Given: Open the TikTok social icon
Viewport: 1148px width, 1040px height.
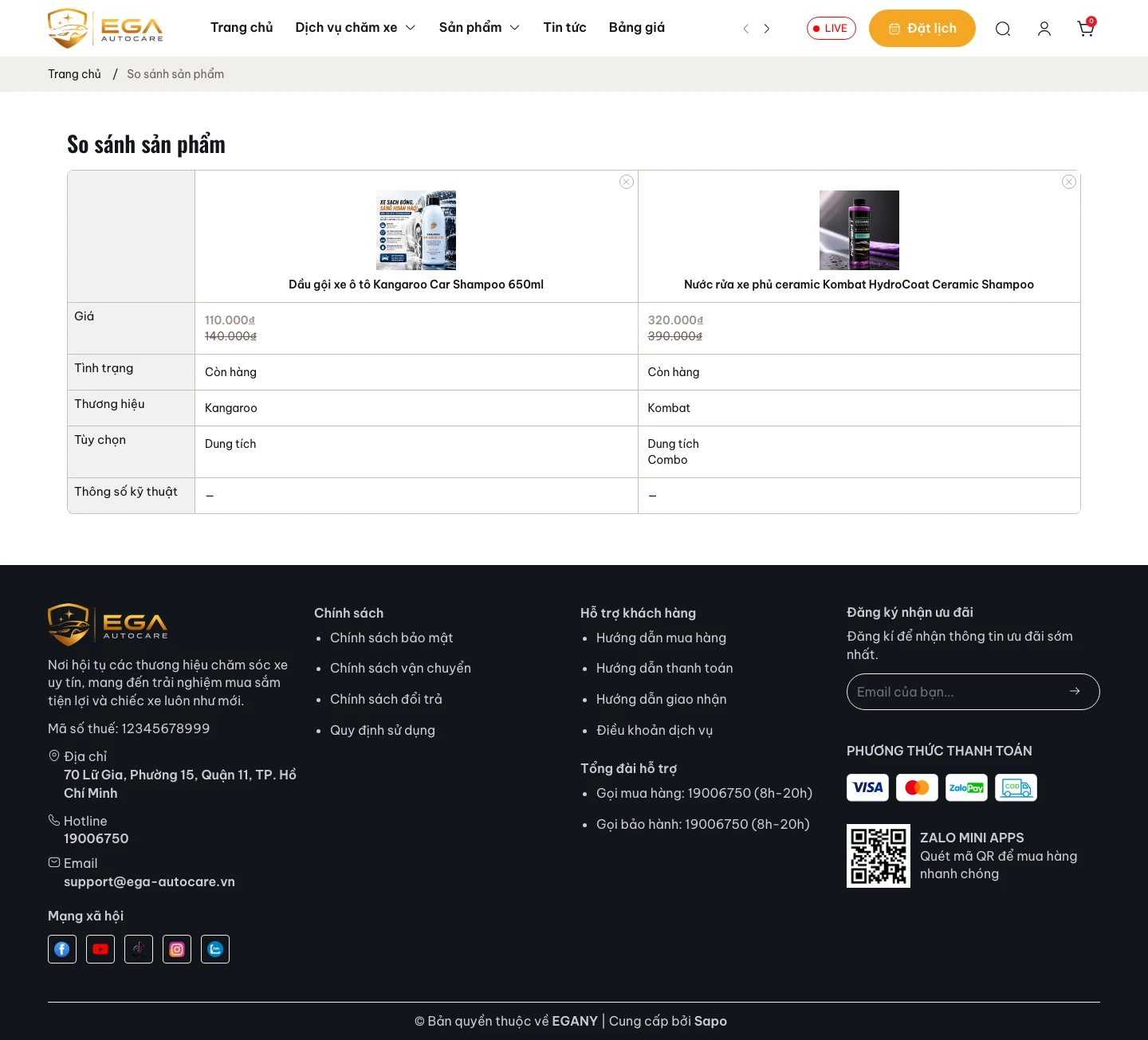Looking at the screenshot, I should pyautogui.click(x=139, y=949).
